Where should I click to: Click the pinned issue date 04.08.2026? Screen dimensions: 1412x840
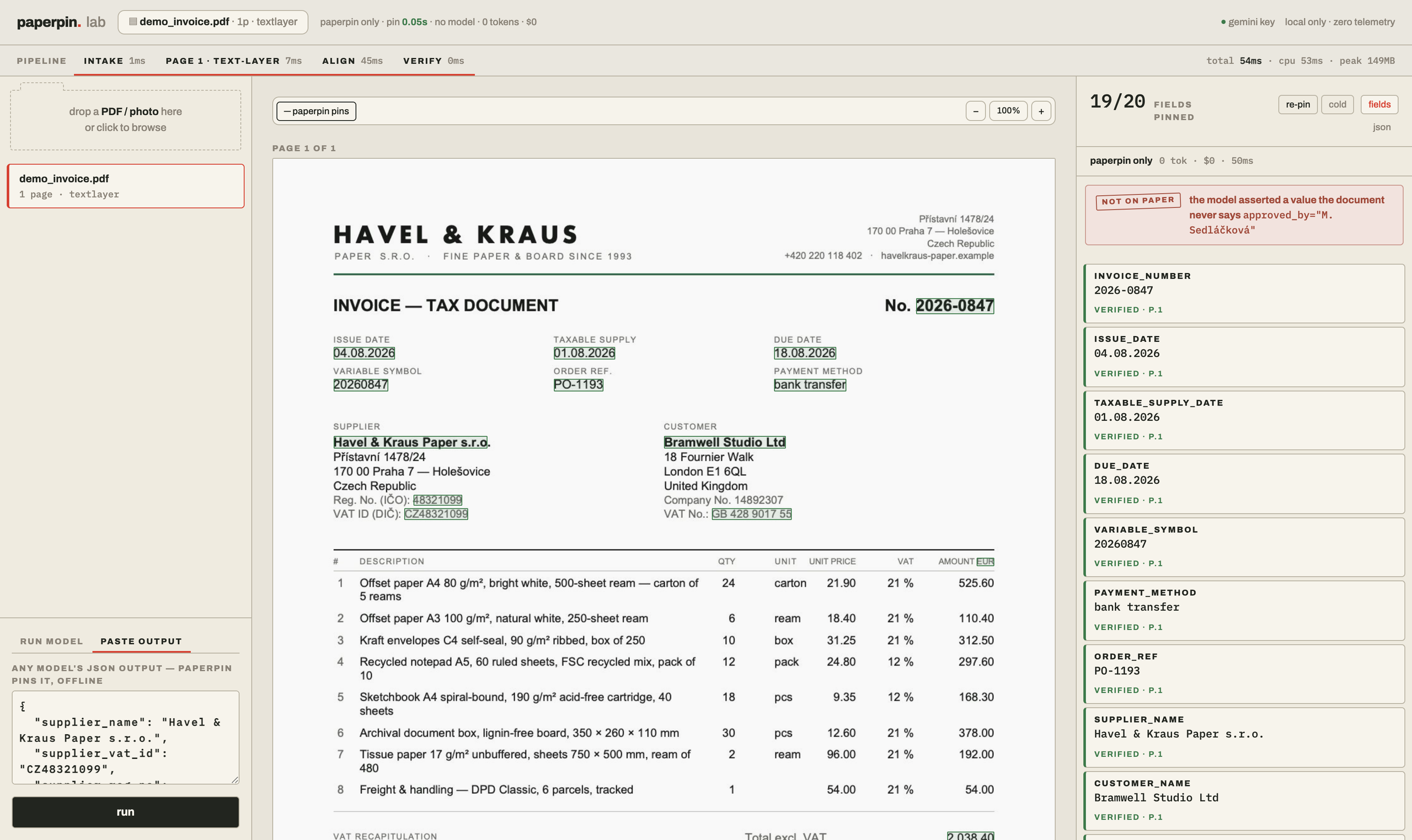(x=364, y=353)
